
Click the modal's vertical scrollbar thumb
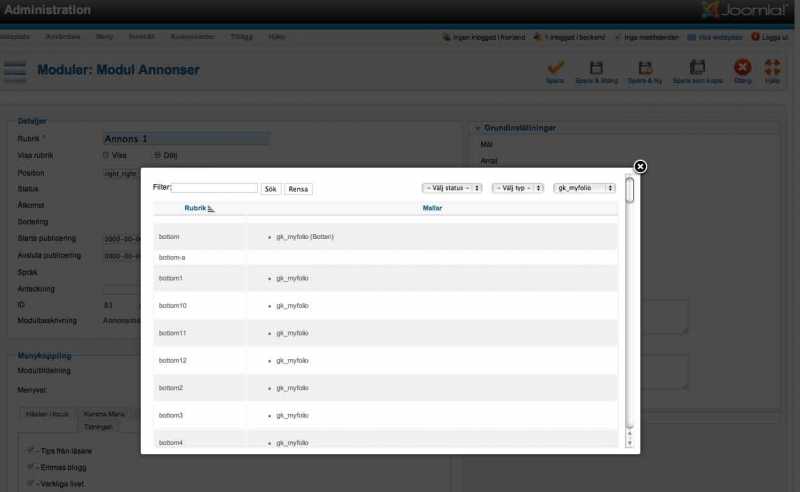tap(630, 190)
